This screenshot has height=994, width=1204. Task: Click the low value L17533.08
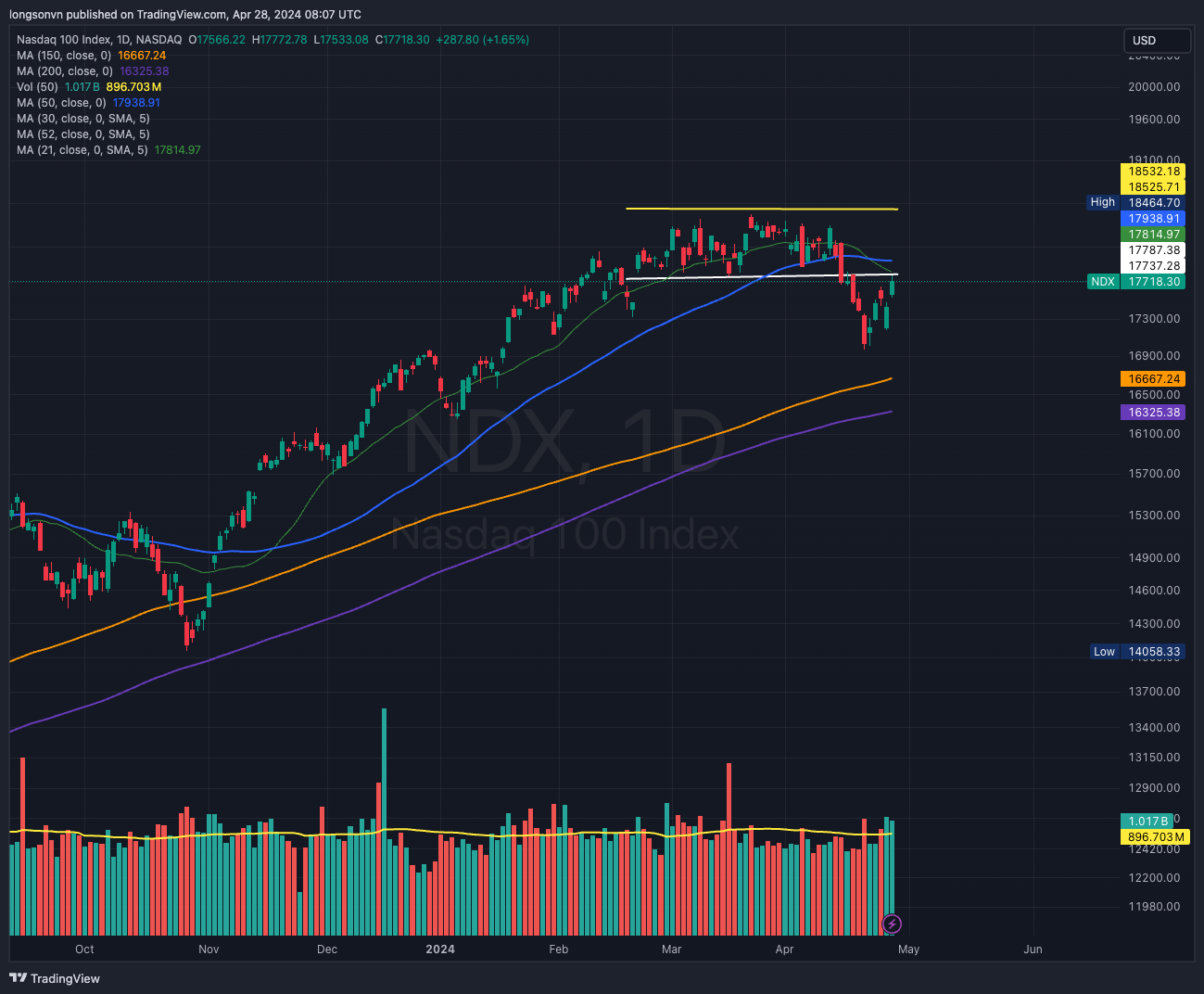pos(340,40)
